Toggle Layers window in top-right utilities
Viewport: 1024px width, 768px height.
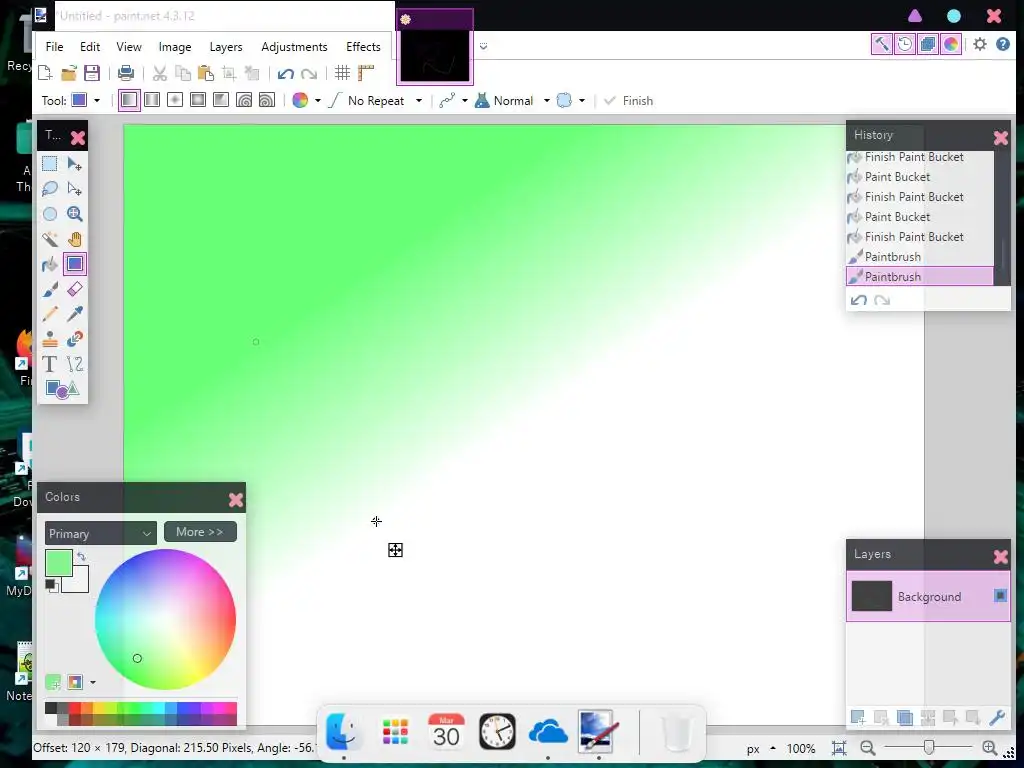click(927, 44)
